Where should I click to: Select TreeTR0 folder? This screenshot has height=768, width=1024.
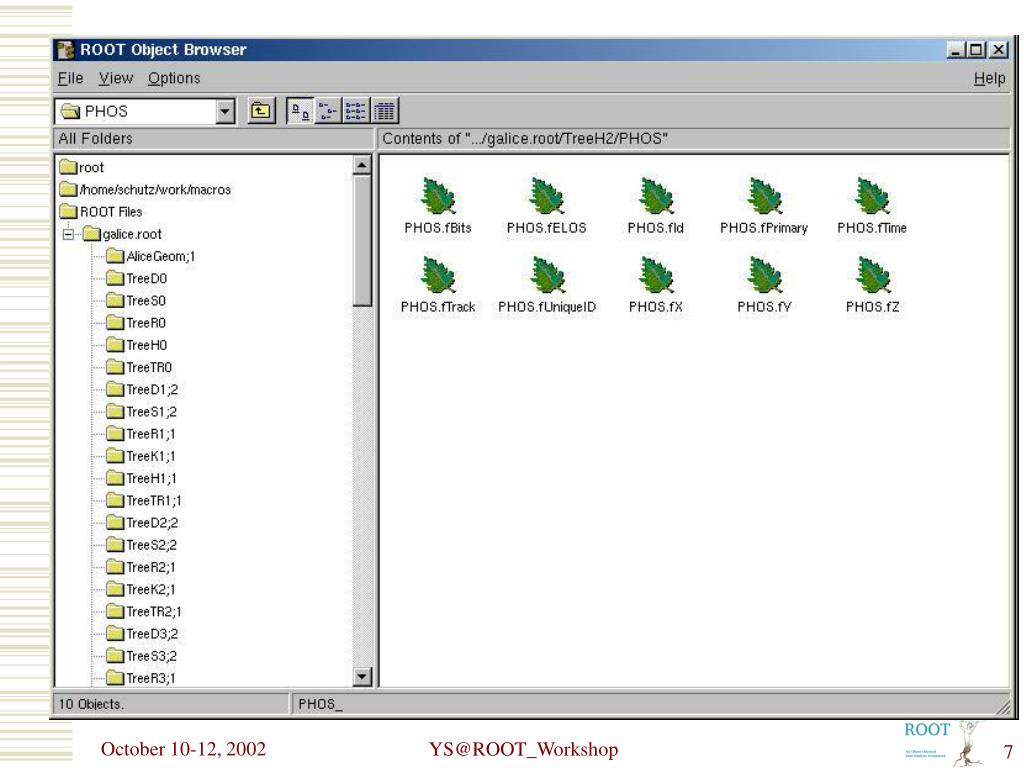(139, 367)
